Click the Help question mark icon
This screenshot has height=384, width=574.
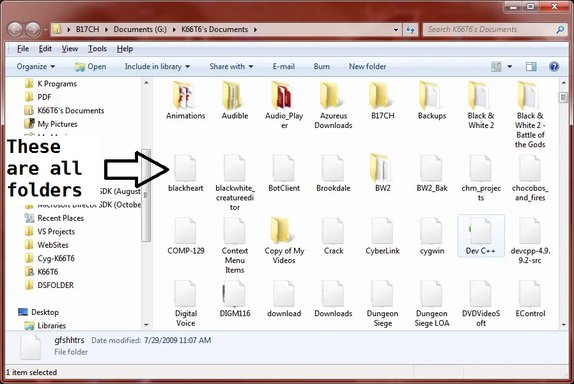554,66
